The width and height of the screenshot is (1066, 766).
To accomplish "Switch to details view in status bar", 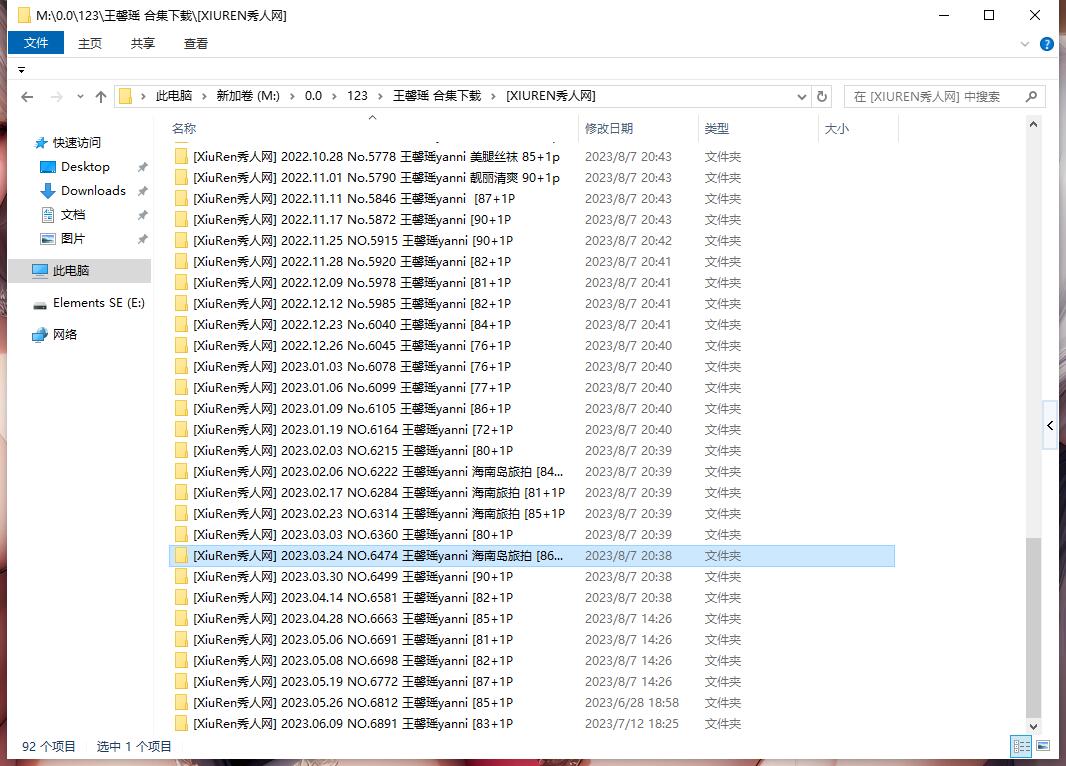I will (x=1021, y=746).
